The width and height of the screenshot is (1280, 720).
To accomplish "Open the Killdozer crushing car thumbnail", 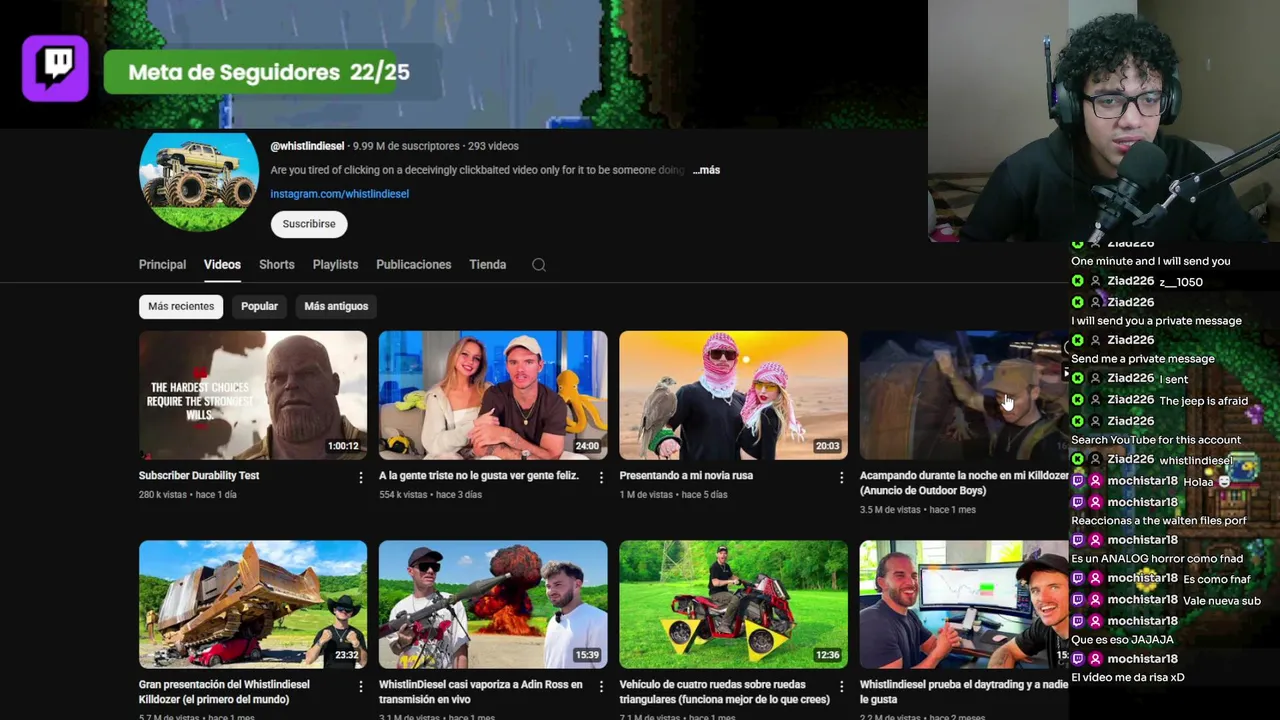I will 253,604.
